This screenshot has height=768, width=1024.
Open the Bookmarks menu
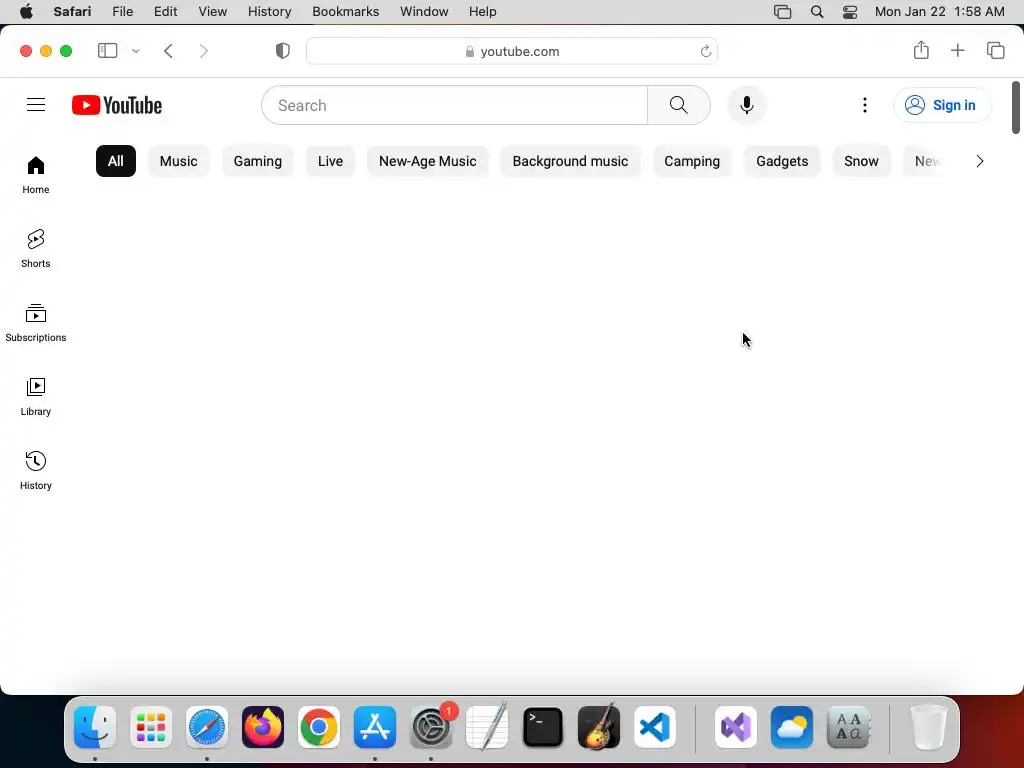coord(345,12)
